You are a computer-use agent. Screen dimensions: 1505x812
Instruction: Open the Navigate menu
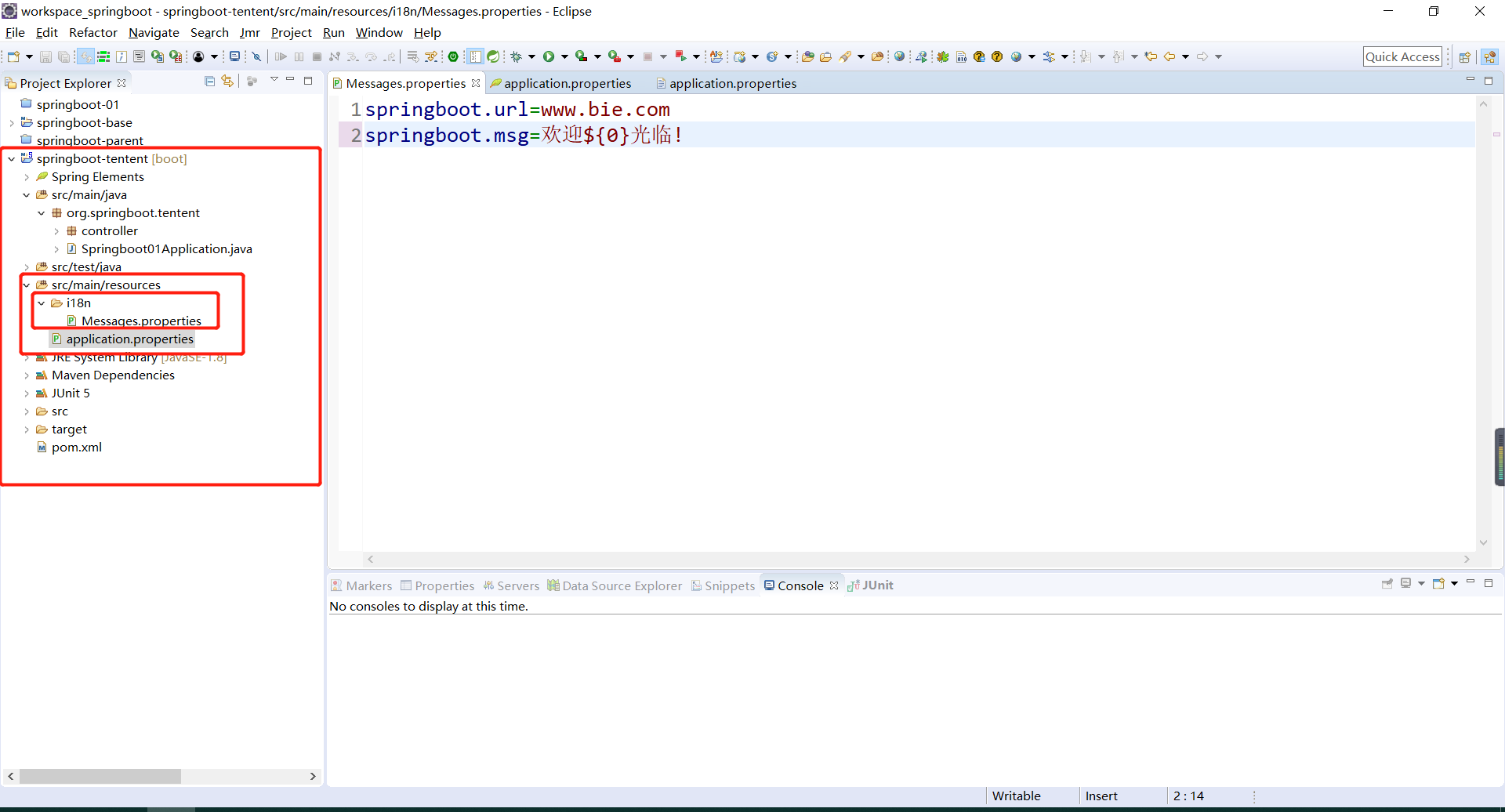tap(154, 33)
